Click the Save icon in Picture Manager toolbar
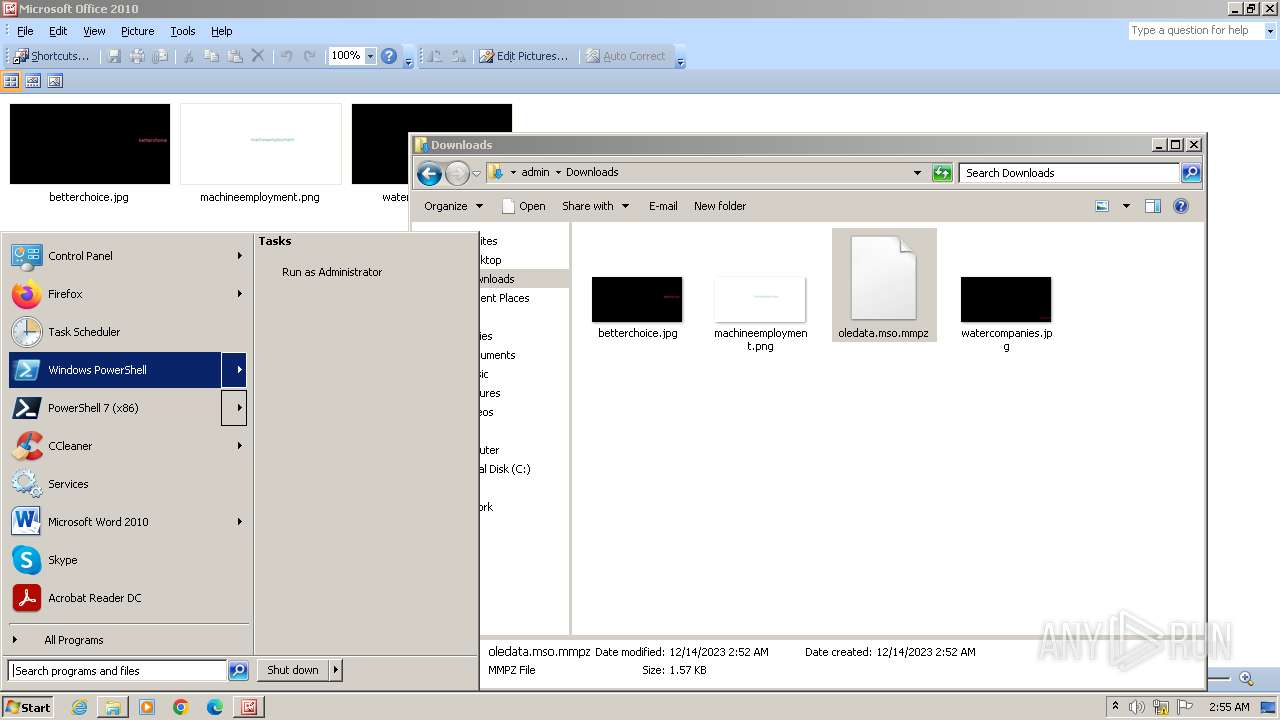Image resolution: width=1280 pixels, height=720 pixels. click(114, 56)
